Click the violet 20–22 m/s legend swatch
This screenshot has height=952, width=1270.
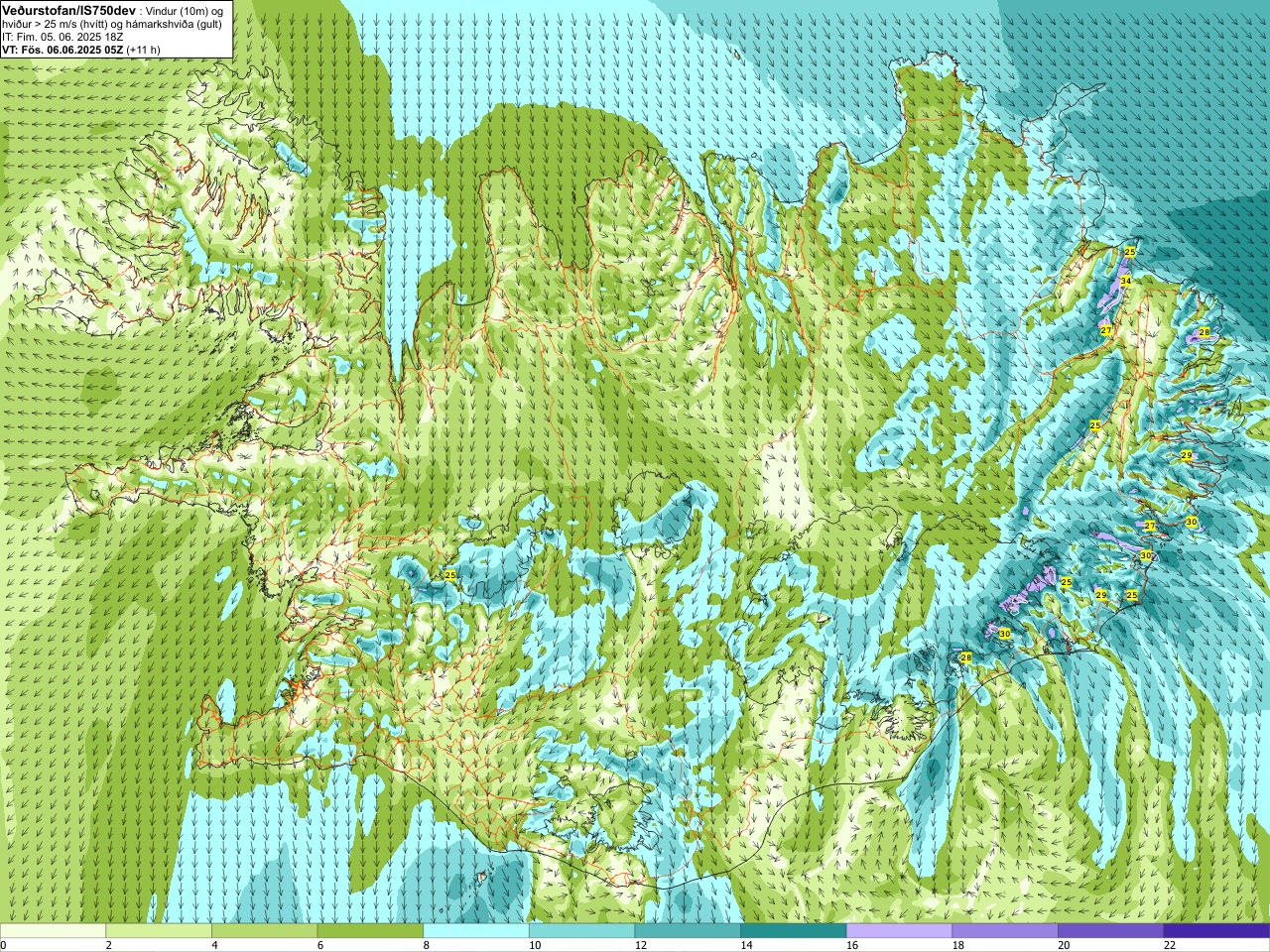1111,931
